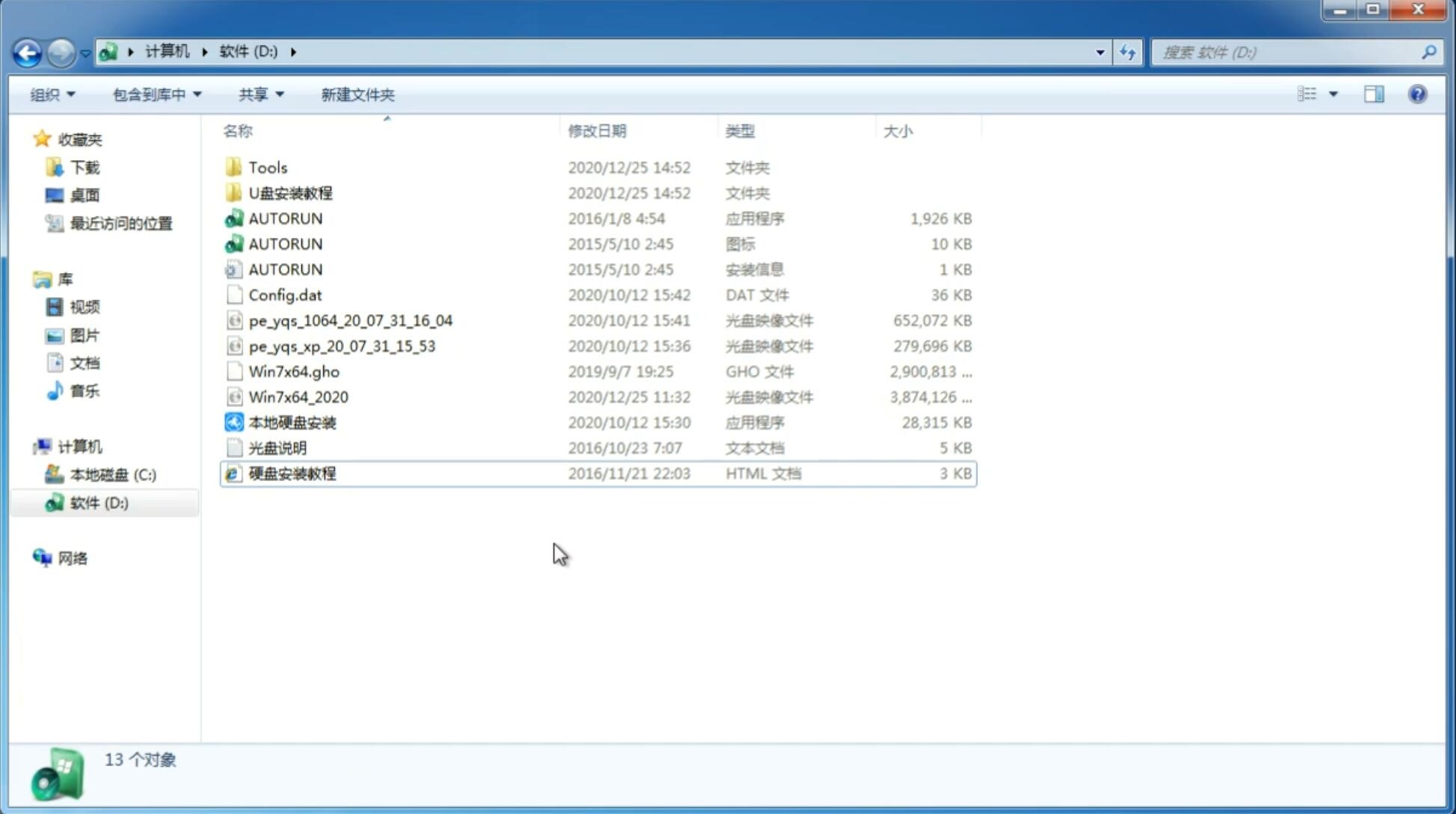Click 新建文件夹 button in toolbar
Screen dimensions: 1456x814
point(357,93)
